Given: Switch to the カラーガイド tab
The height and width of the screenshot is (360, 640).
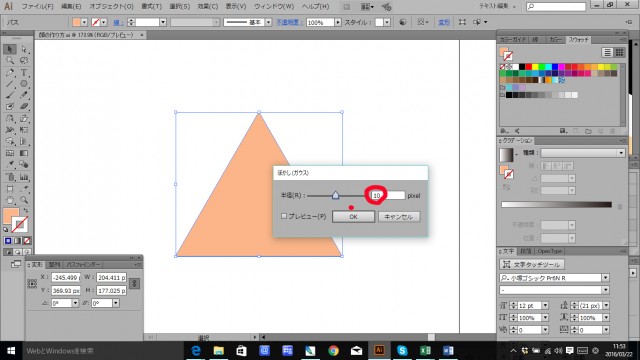Looking at the screenshot, I should tap(513, 40).
